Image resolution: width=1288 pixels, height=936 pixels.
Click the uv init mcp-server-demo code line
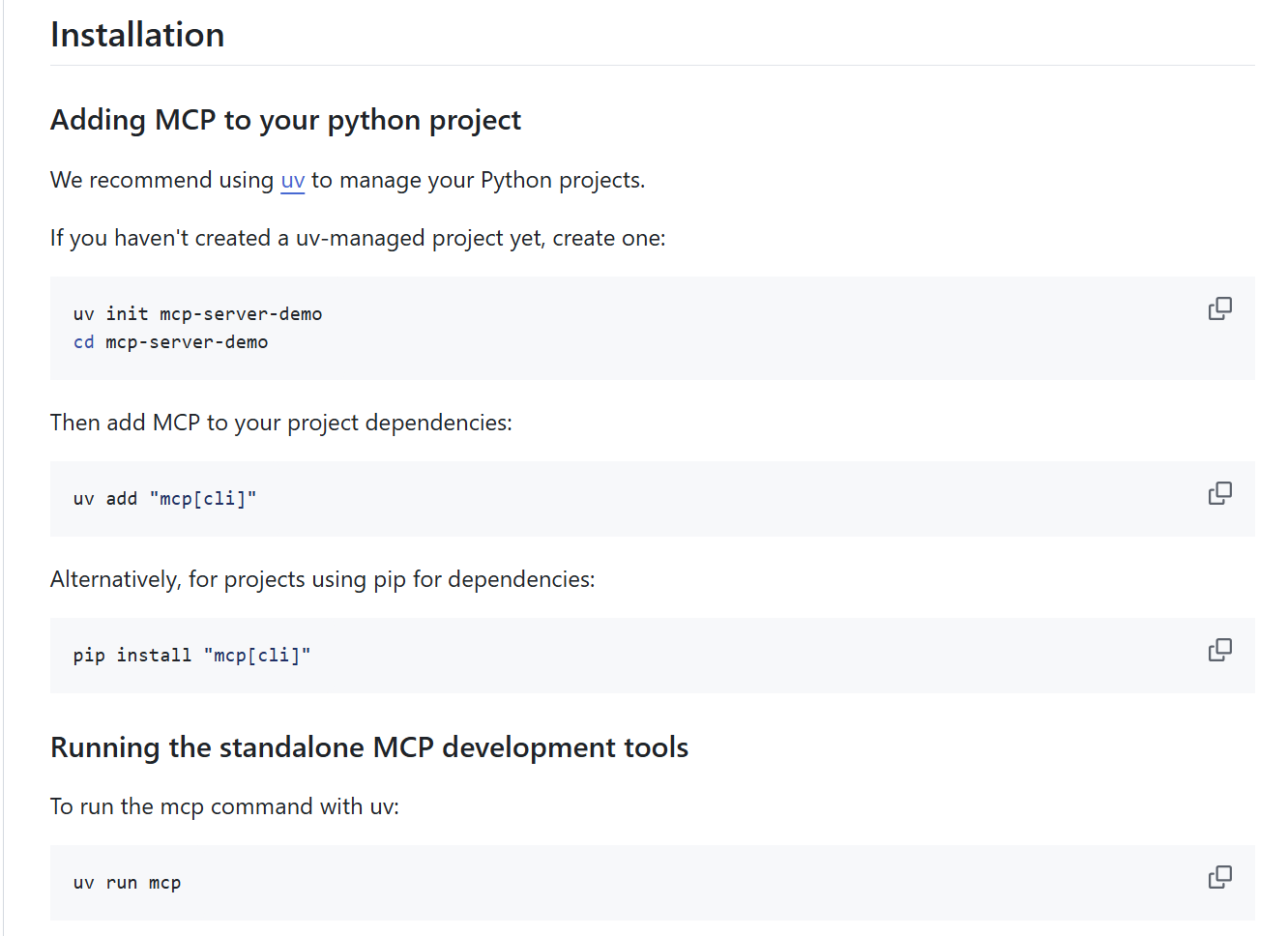click(x=197, y=314)
